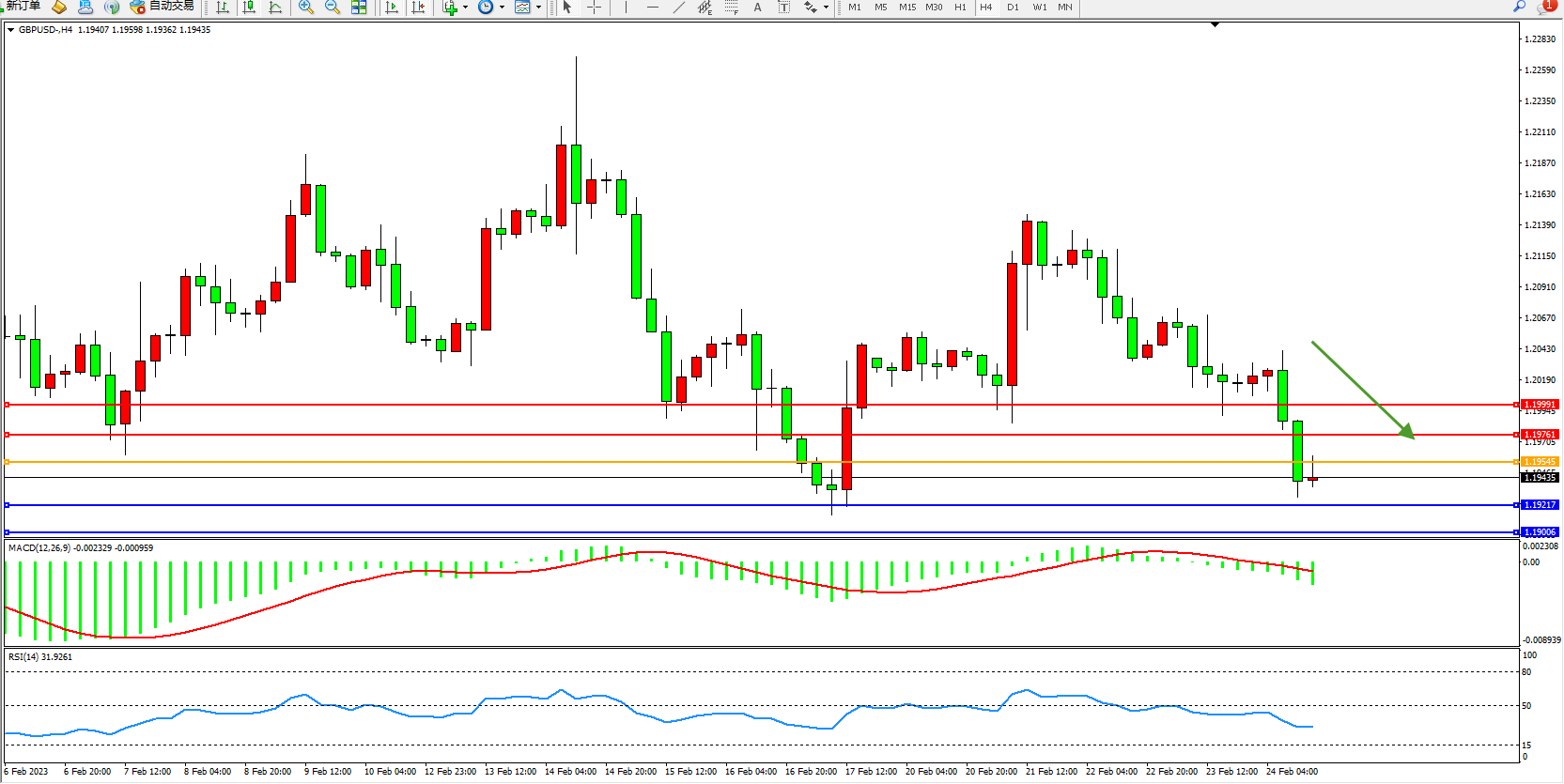
Task: Select the horizontal line drawing tool
Action: point(653,7)
